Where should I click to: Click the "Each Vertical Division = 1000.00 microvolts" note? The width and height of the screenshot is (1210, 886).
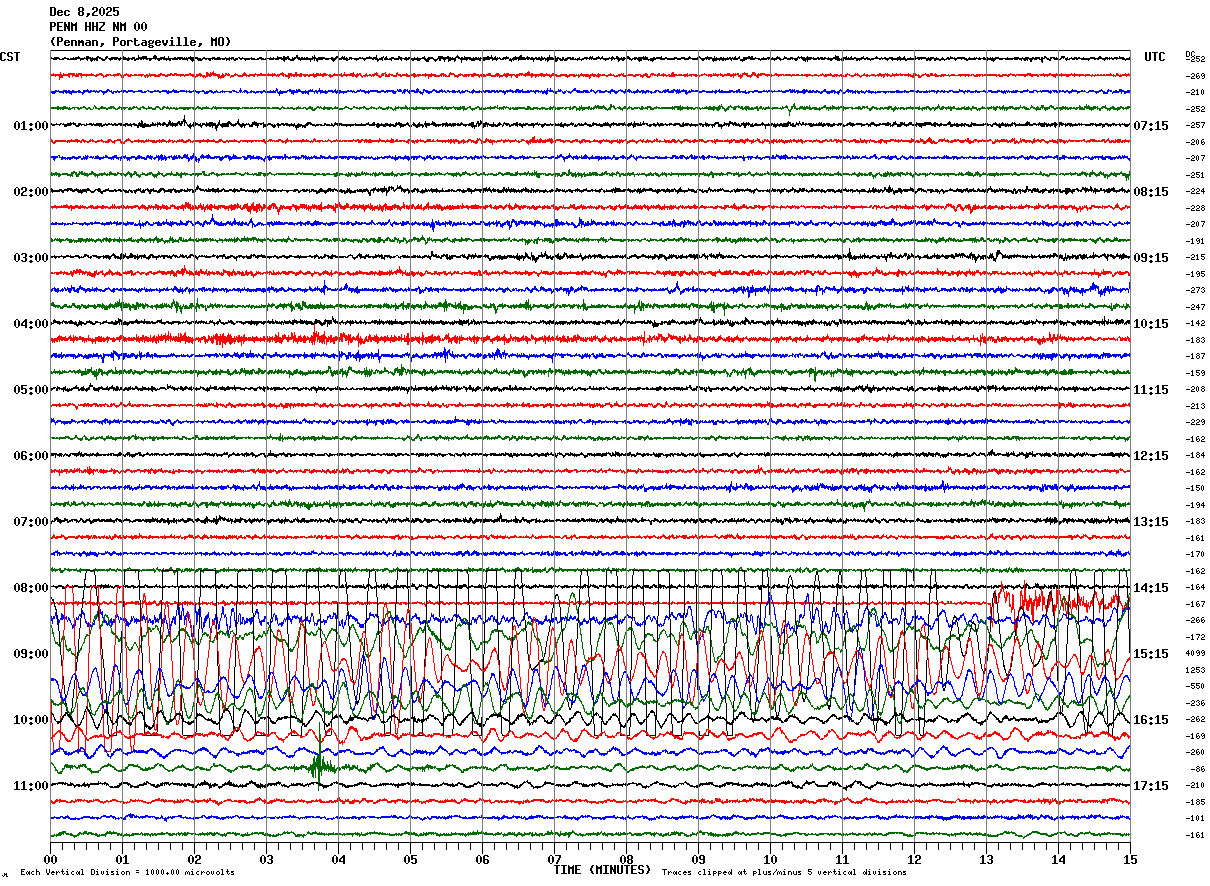pos(127,873)
